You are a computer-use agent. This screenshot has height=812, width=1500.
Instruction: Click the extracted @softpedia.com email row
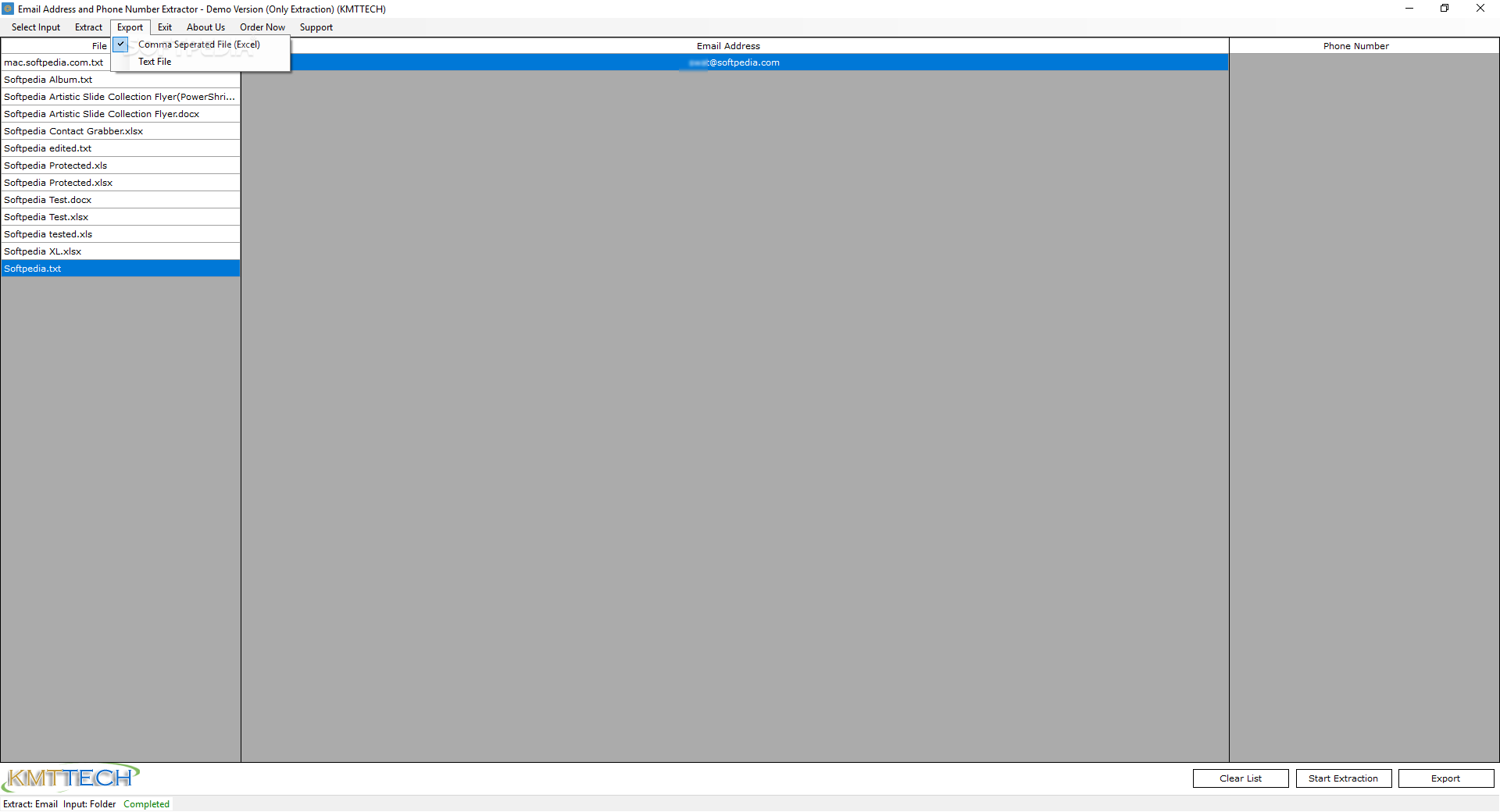(734, 62)
